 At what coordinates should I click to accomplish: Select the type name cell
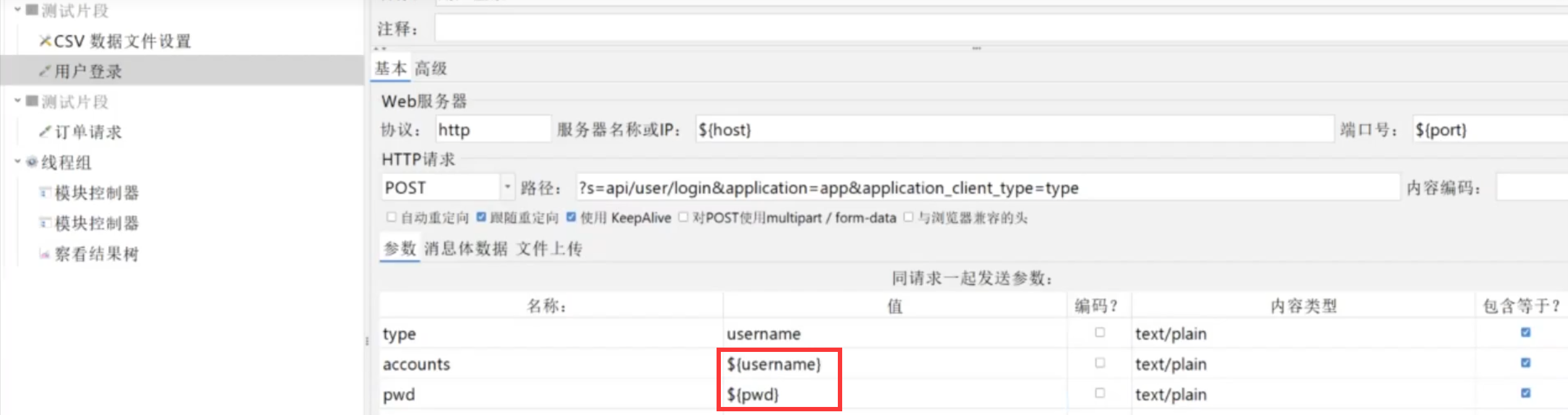click(x=551, y=333)
